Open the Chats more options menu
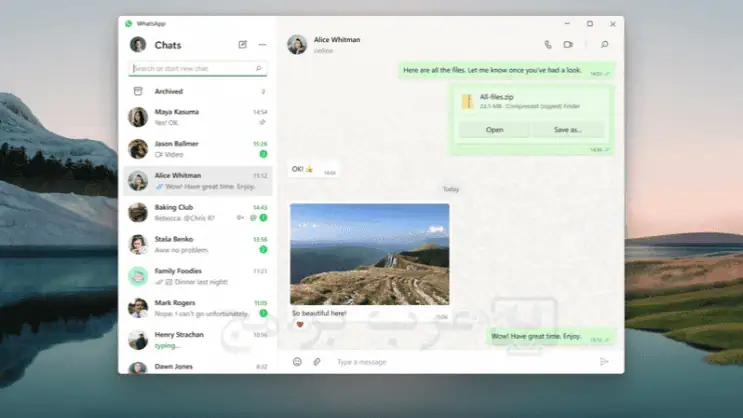Screen dimensions: 743x418 coord(262,45)
